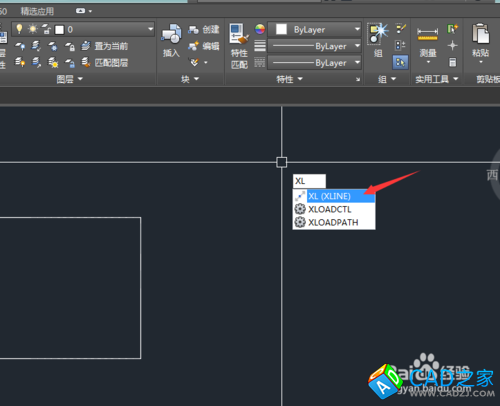Viewport: 500px width, 406px height.
Task: Click the Paste (粘贴) clipboard icon
Action: [x=481, y=34]
